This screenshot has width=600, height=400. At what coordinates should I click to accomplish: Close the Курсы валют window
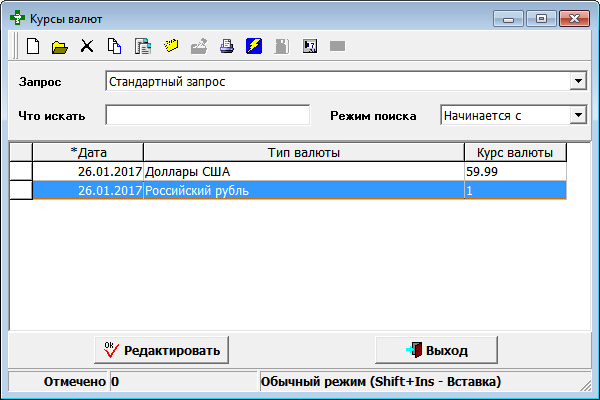click(574, 19)
